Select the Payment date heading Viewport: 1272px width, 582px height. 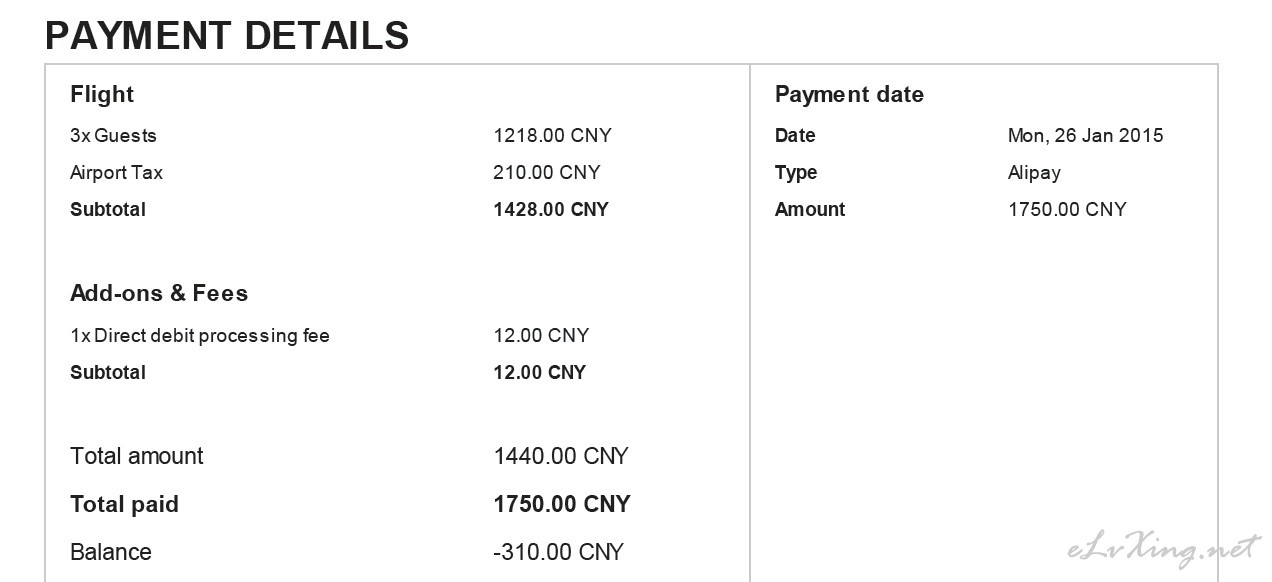[x=849, y=95]
